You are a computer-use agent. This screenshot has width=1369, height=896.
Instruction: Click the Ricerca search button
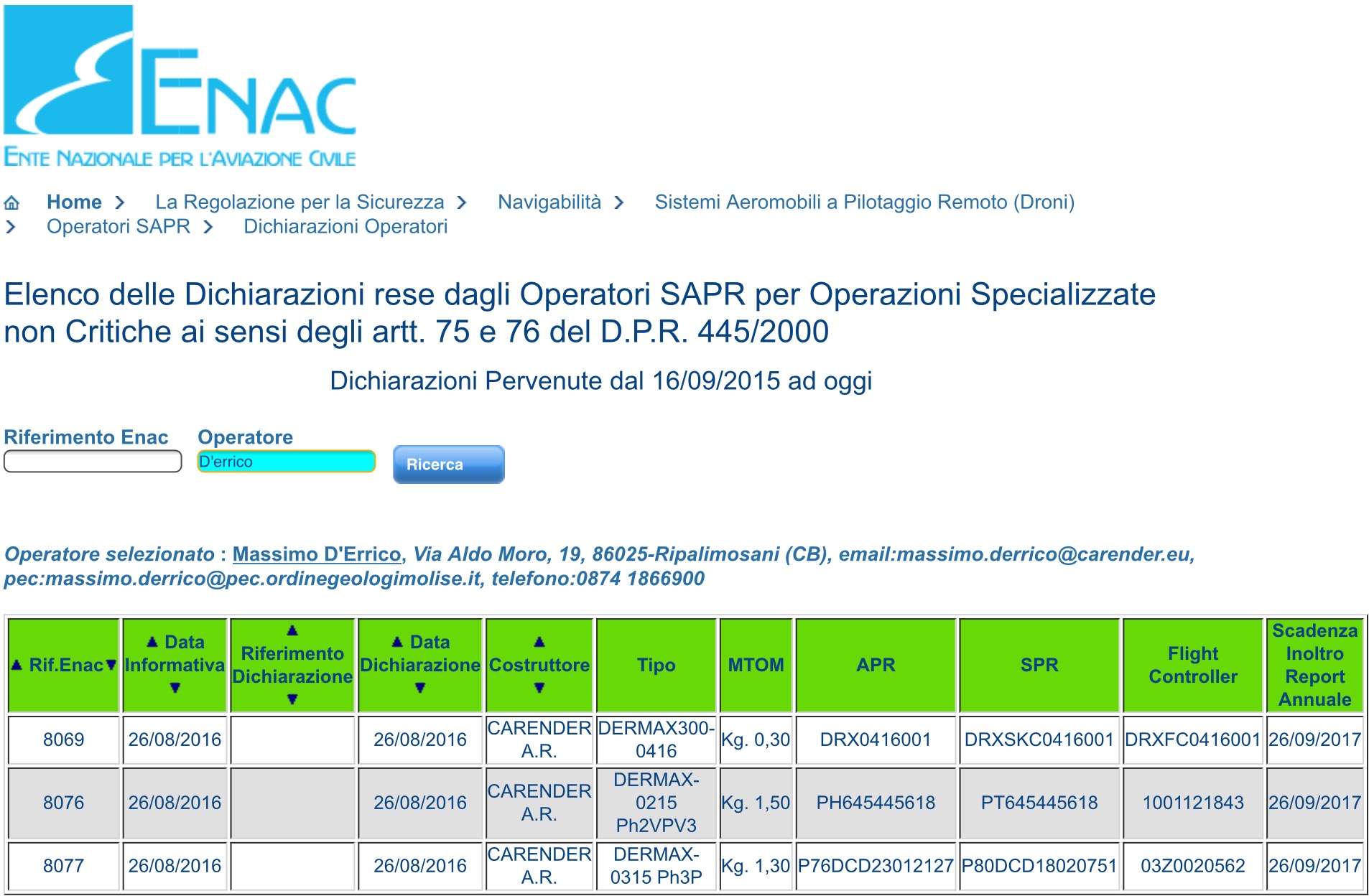click(449, 465)
